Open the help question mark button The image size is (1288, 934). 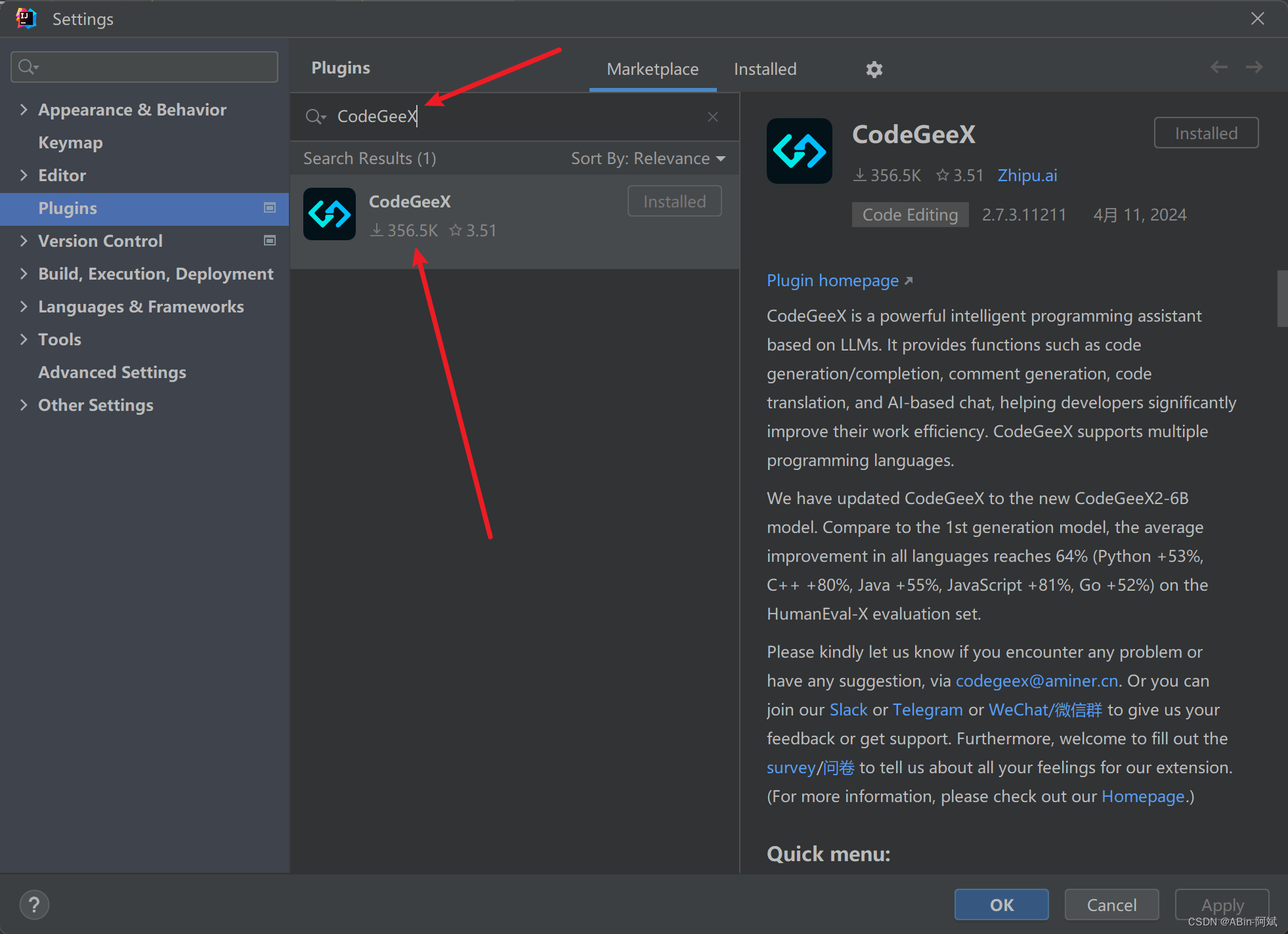(34, 904)
